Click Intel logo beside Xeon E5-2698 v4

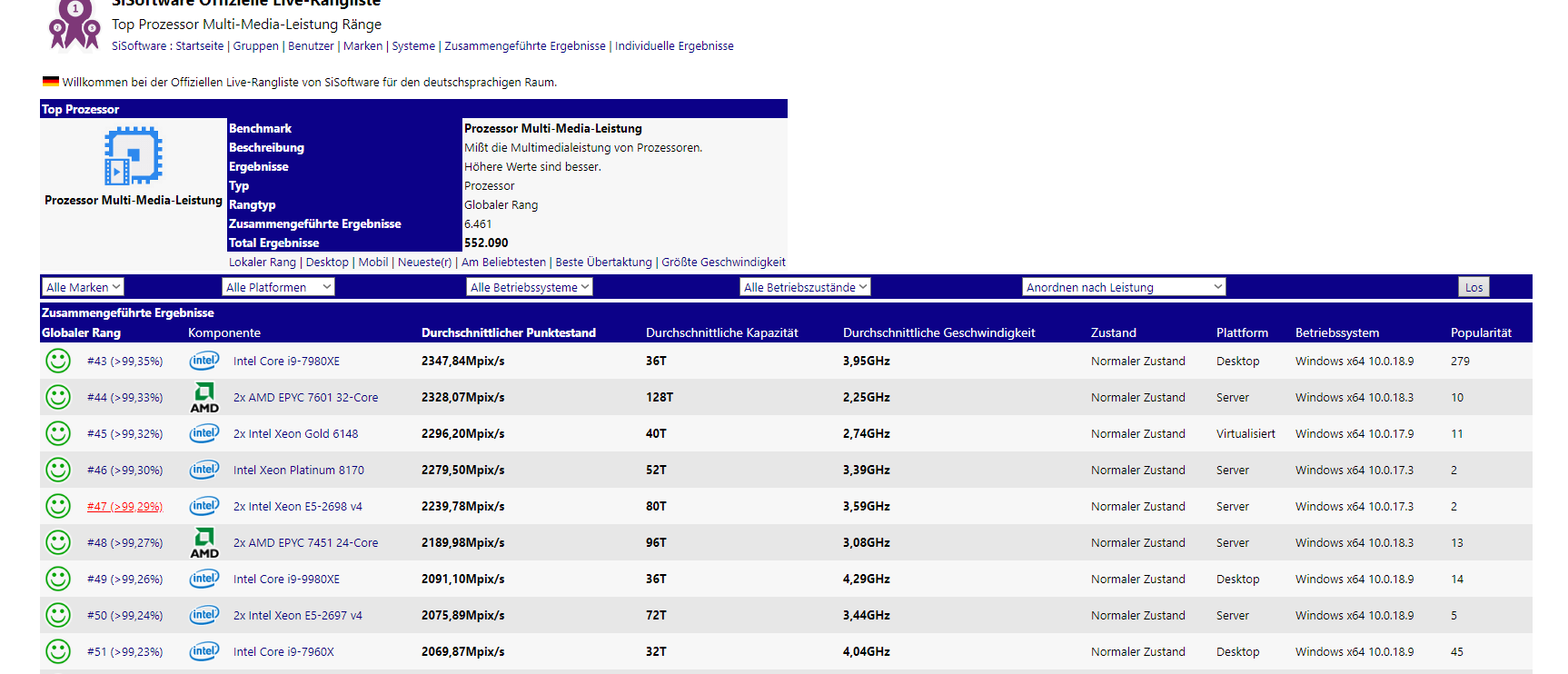[x=204, y=506]
